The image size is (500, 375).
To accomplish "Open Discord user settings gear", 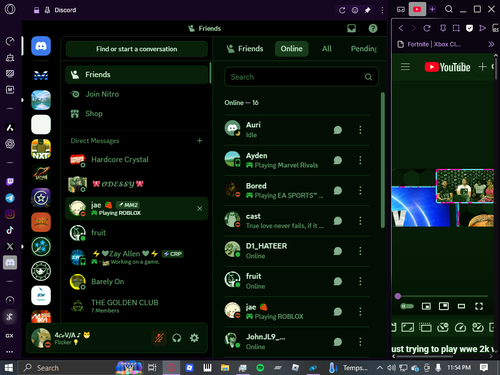I will point(194,338).
